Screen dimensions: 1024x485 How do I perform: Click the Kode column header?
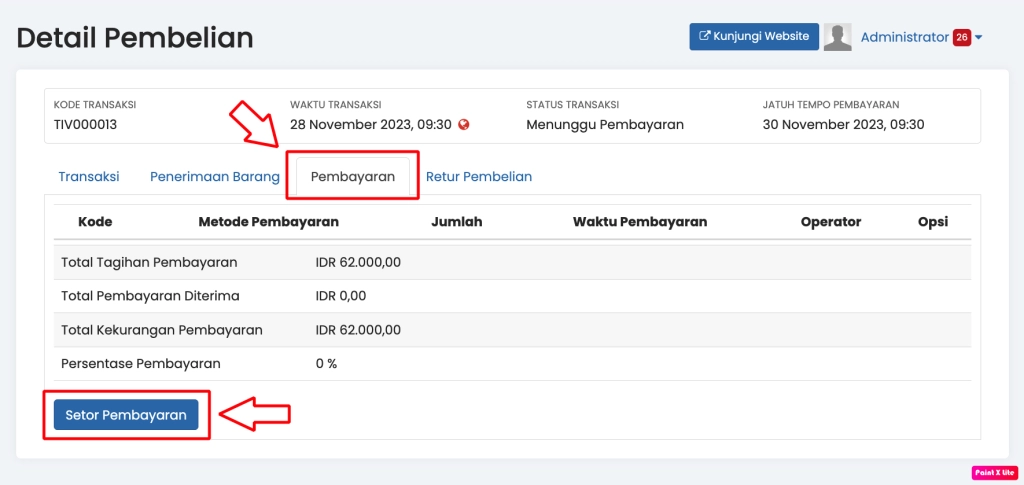point(95,222)
